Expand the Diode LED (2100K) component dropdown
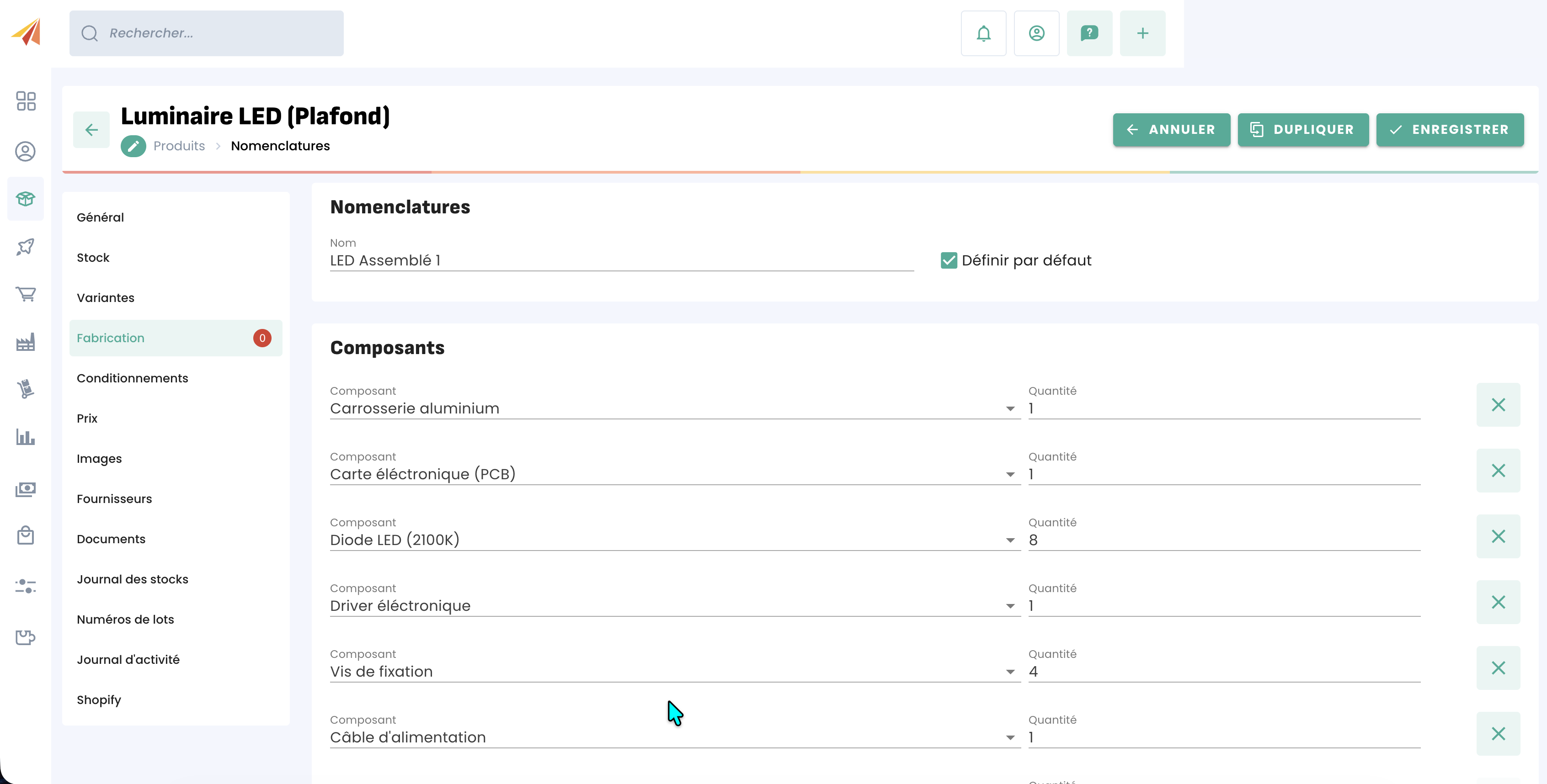 [1010, 540]
